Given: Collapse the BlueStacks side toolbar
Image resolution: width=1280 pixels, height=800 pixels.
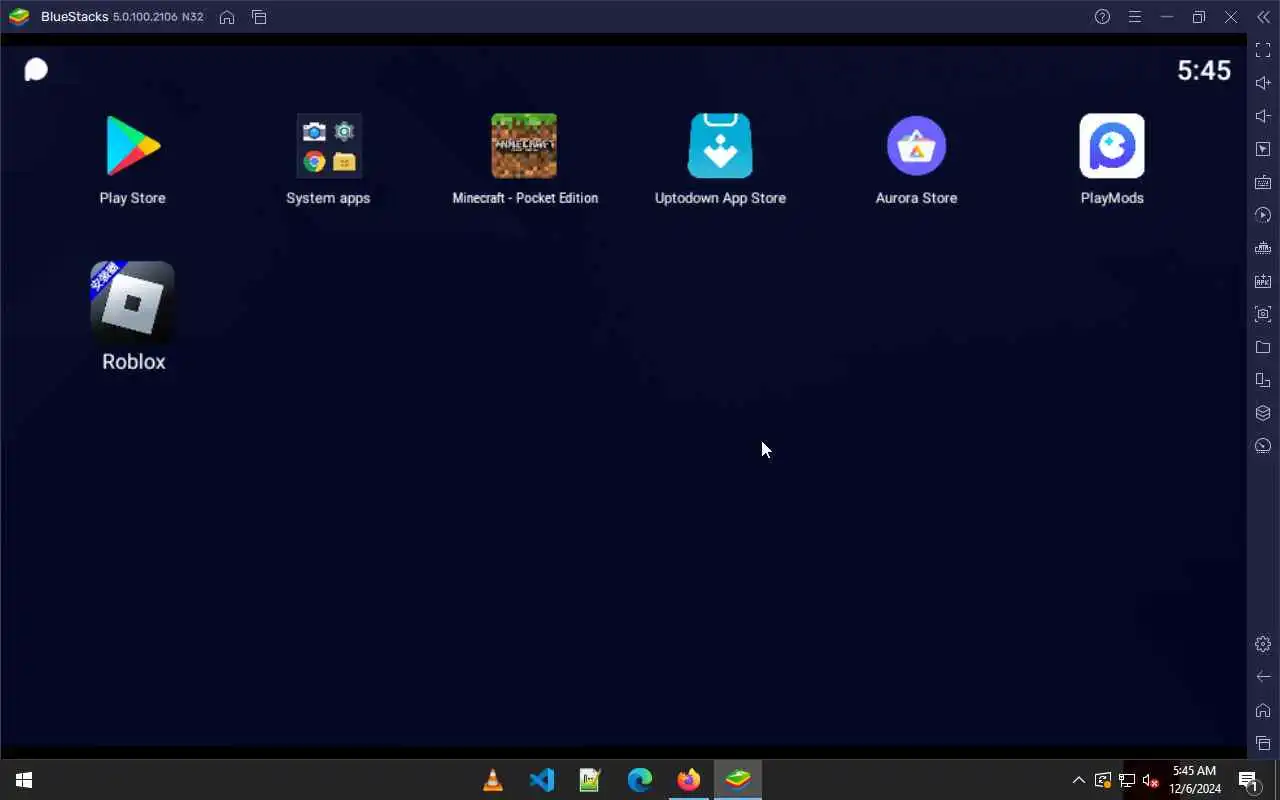Looking at the screenshot, I should coord(1263,17).
